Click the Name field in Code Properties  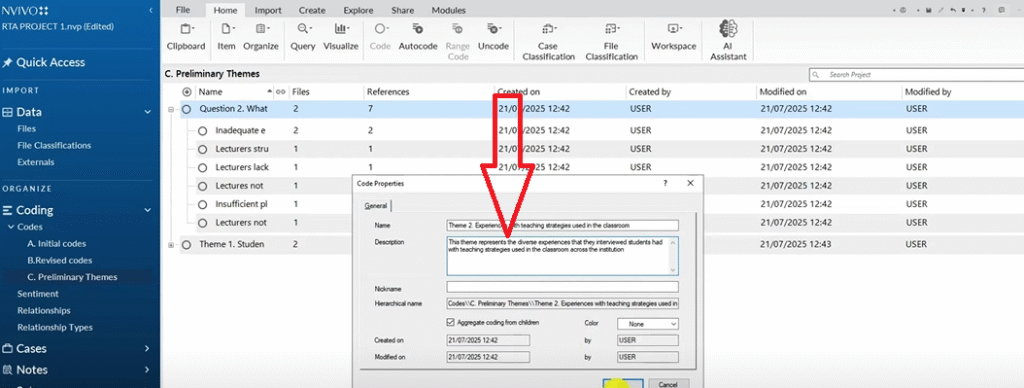562,225
